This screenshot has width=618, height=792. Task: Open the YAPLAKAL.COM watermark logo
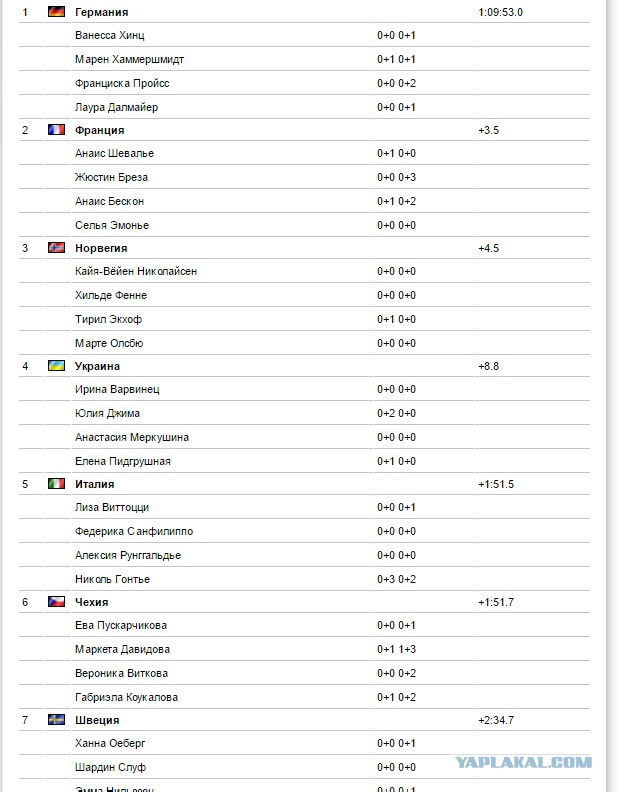tap(524, 762)
